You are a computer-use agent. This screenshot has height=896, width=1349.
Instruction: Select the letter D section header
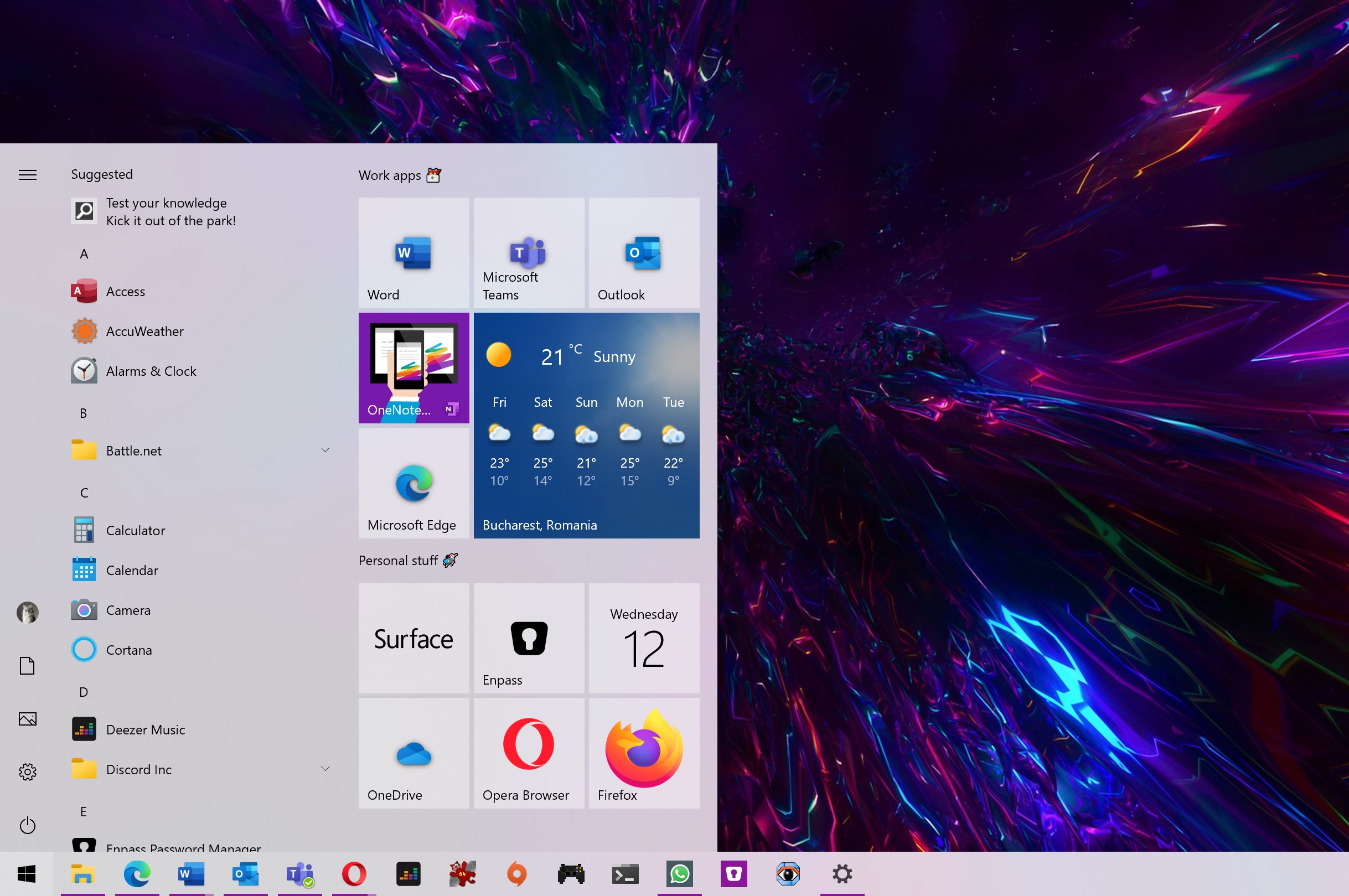[x=84, y=692]
